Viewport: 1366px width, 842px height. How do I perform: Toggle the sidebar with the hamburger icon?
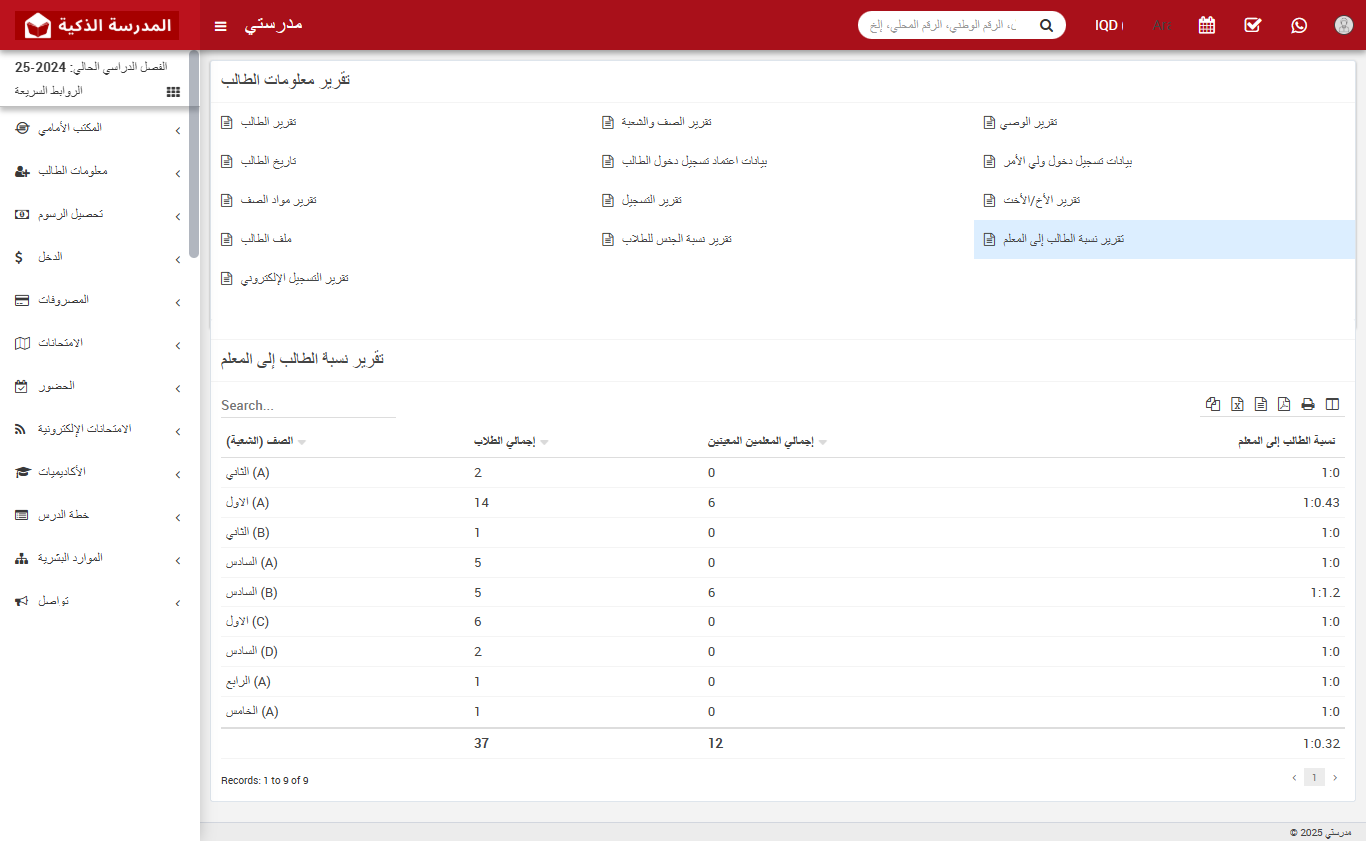(220, 24)
